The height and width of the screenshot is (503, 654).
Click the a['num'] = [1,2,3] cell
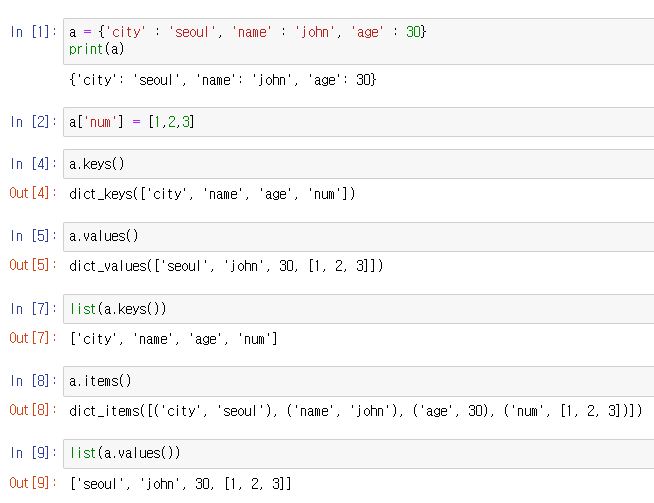coord(358,122)
